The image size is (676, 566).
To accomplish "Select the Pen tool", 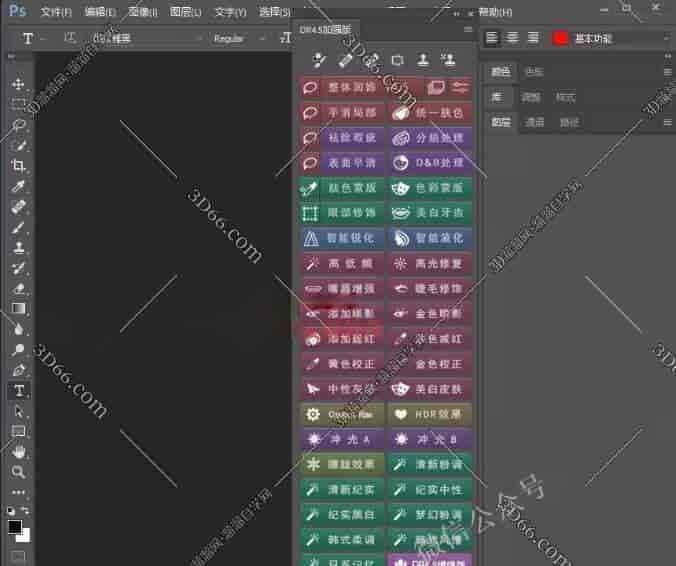I will 18,370.
